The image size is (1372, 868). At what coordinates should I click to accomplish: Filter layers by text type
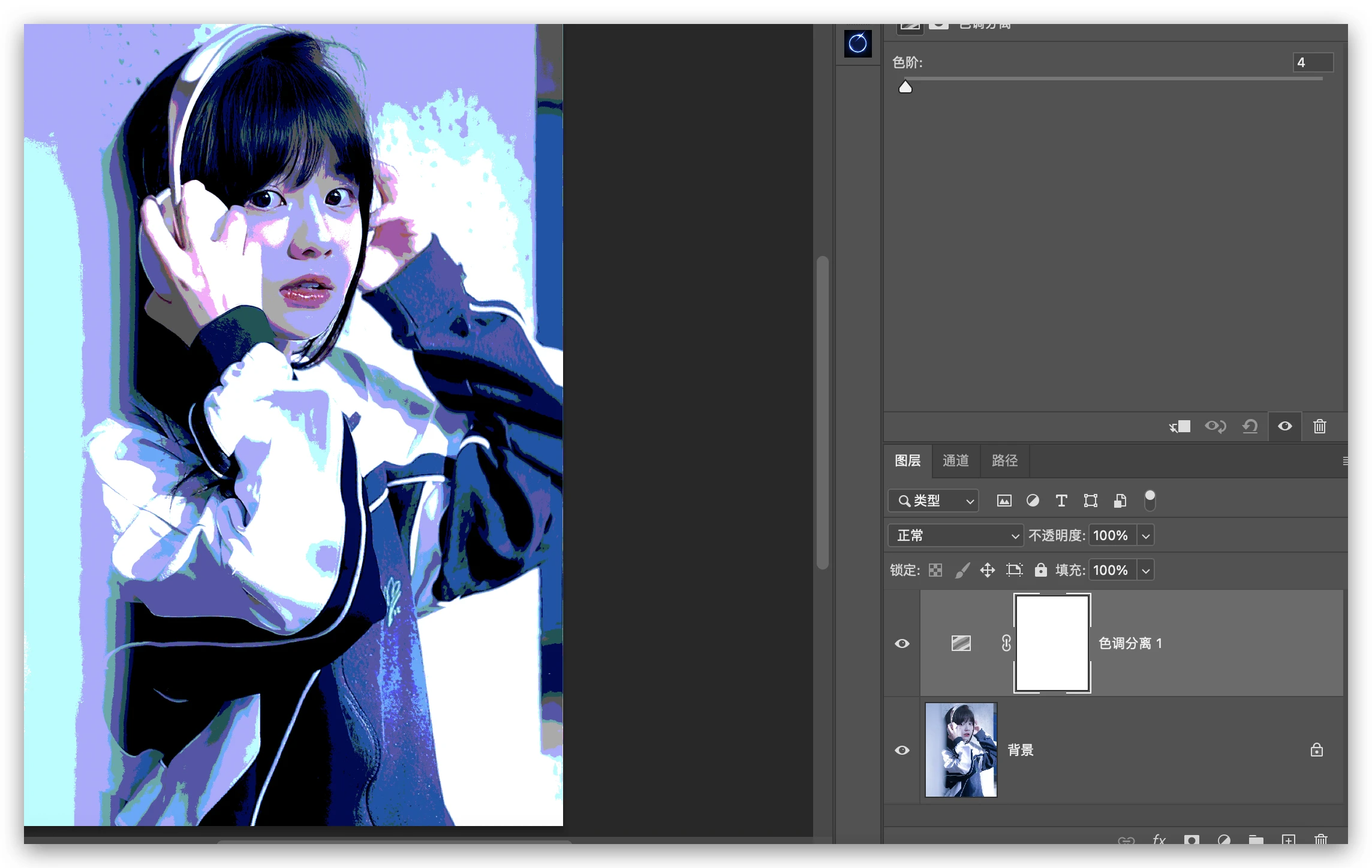pyautogui.click(x=1061, y=501)
